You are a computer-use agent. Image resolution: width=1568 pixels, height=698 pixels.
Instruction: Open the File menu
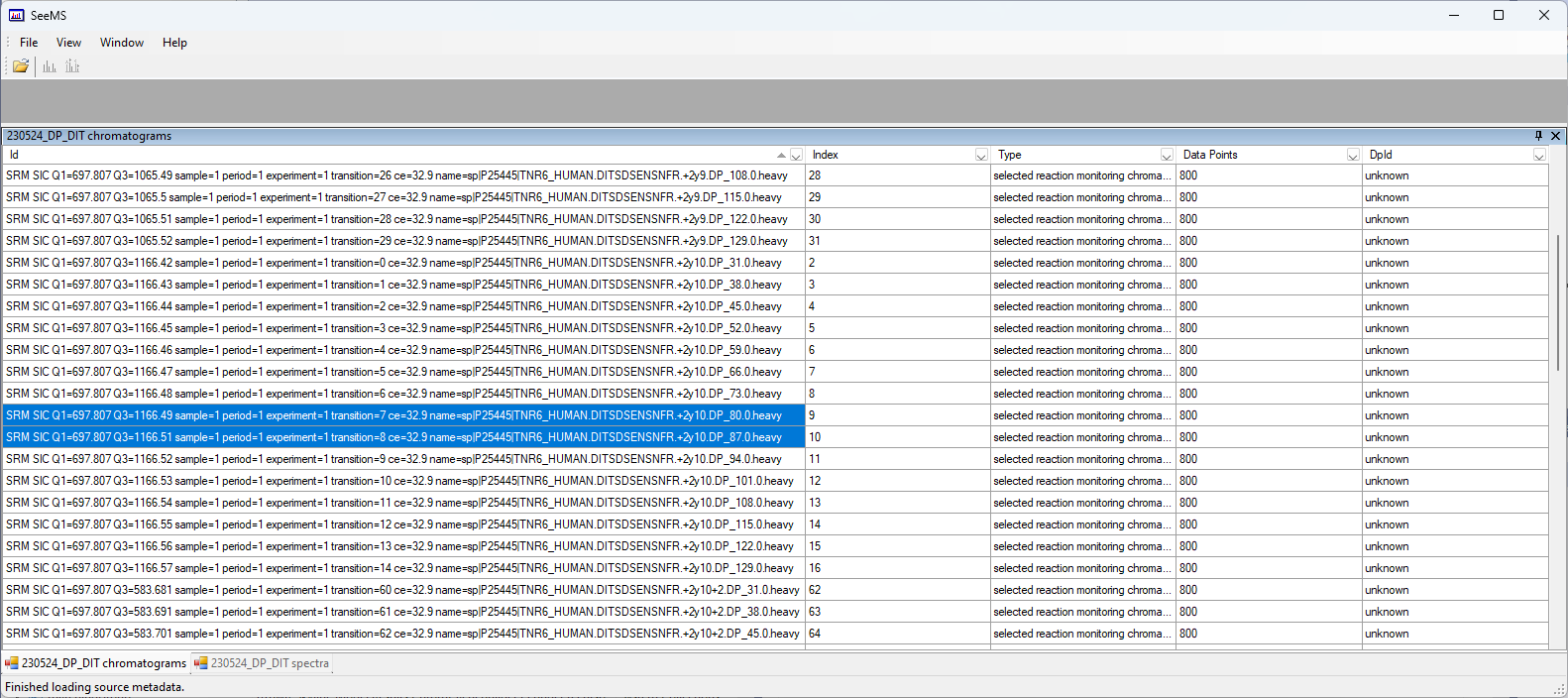[29, 43]
